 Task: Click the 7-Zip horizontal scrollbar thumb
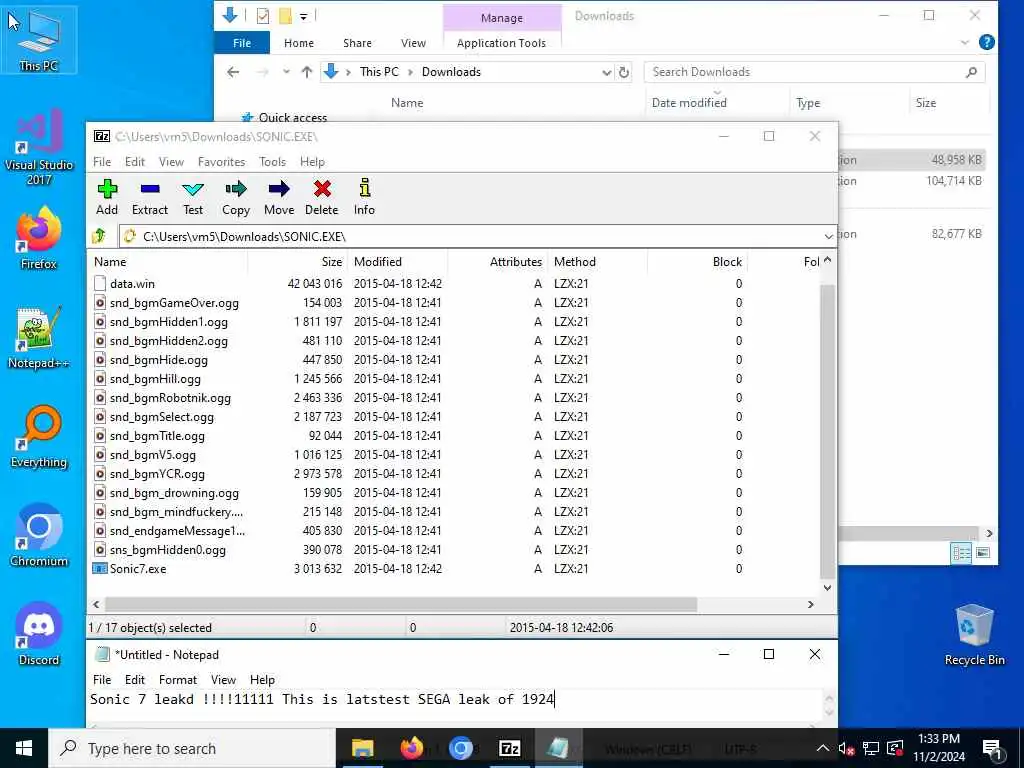(400, 605)
